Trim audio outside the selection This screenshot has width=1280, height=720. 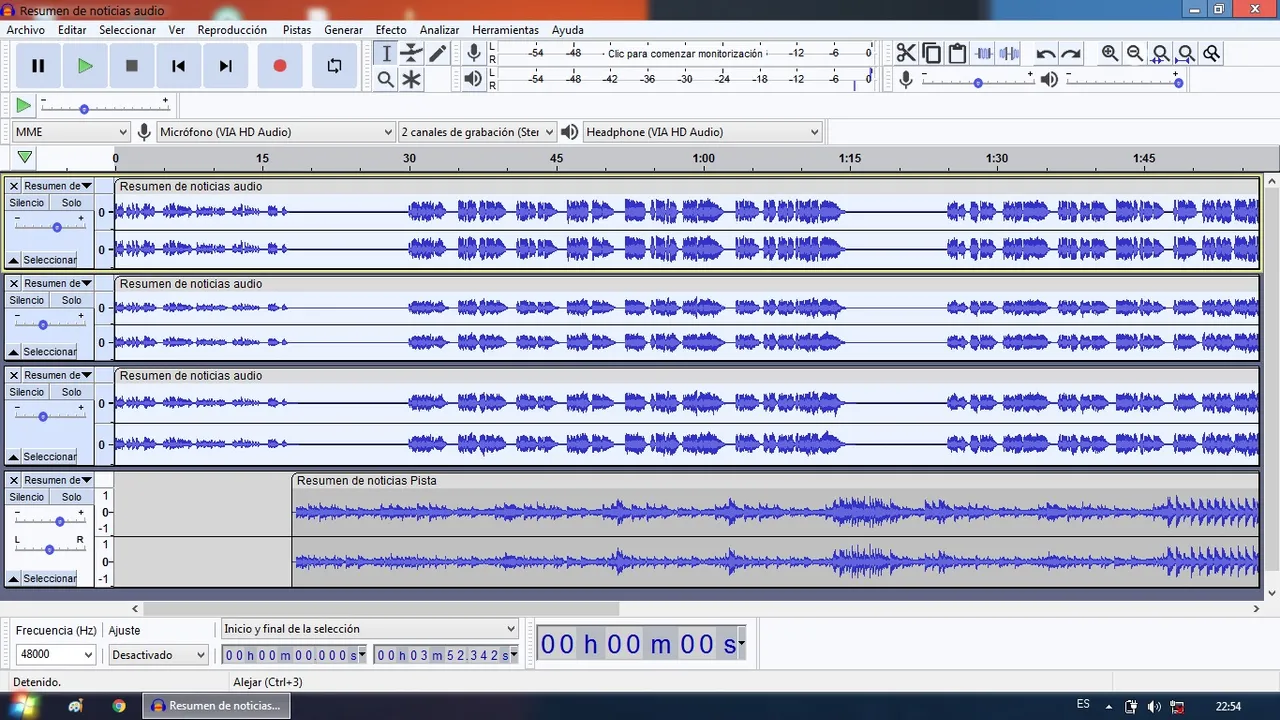click(x=984, y=54)
